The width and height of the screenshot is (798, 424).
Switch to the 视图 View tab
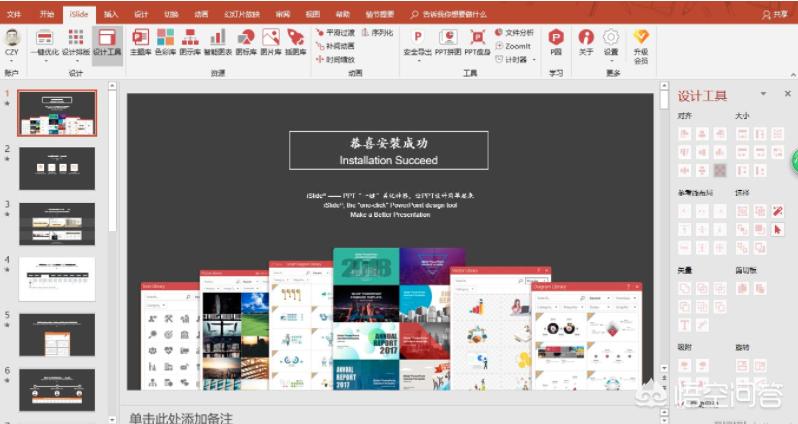312,14
